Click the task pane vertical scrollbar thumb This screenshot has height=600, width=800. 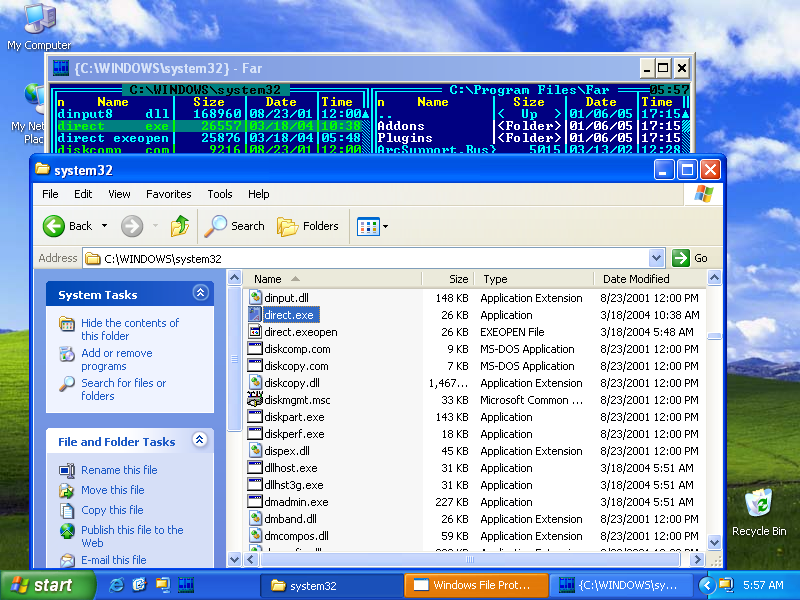tap(234, 359)
